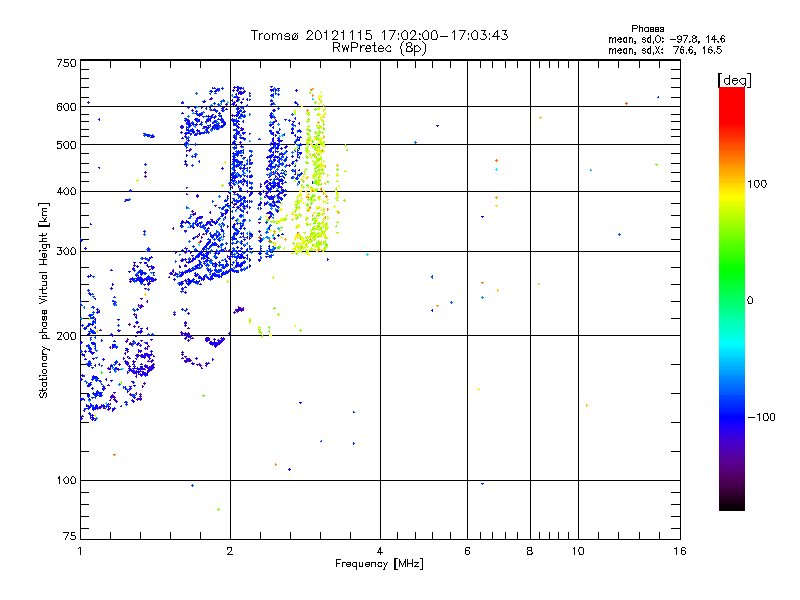Click the '[deg]' colorbar unit label
Image resolution: width=800 pixels, height=600 pixels.
tap(734, 80)
